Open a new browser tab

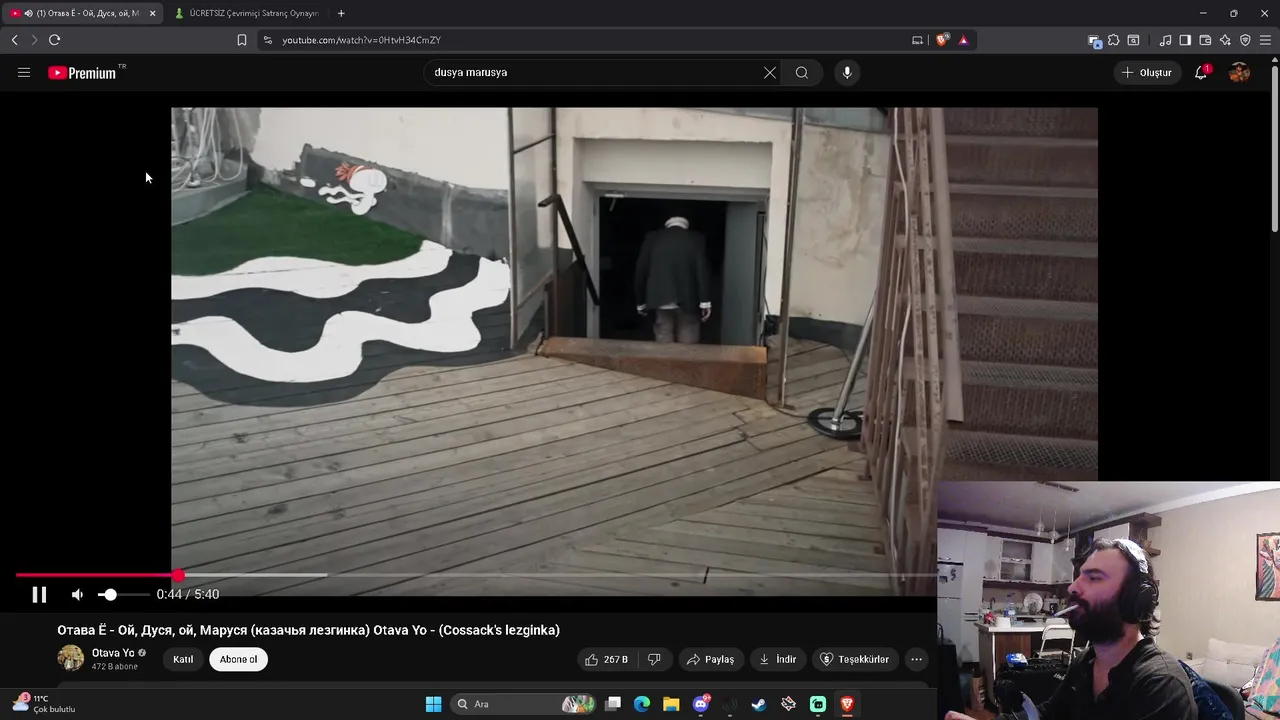point(341,13)
